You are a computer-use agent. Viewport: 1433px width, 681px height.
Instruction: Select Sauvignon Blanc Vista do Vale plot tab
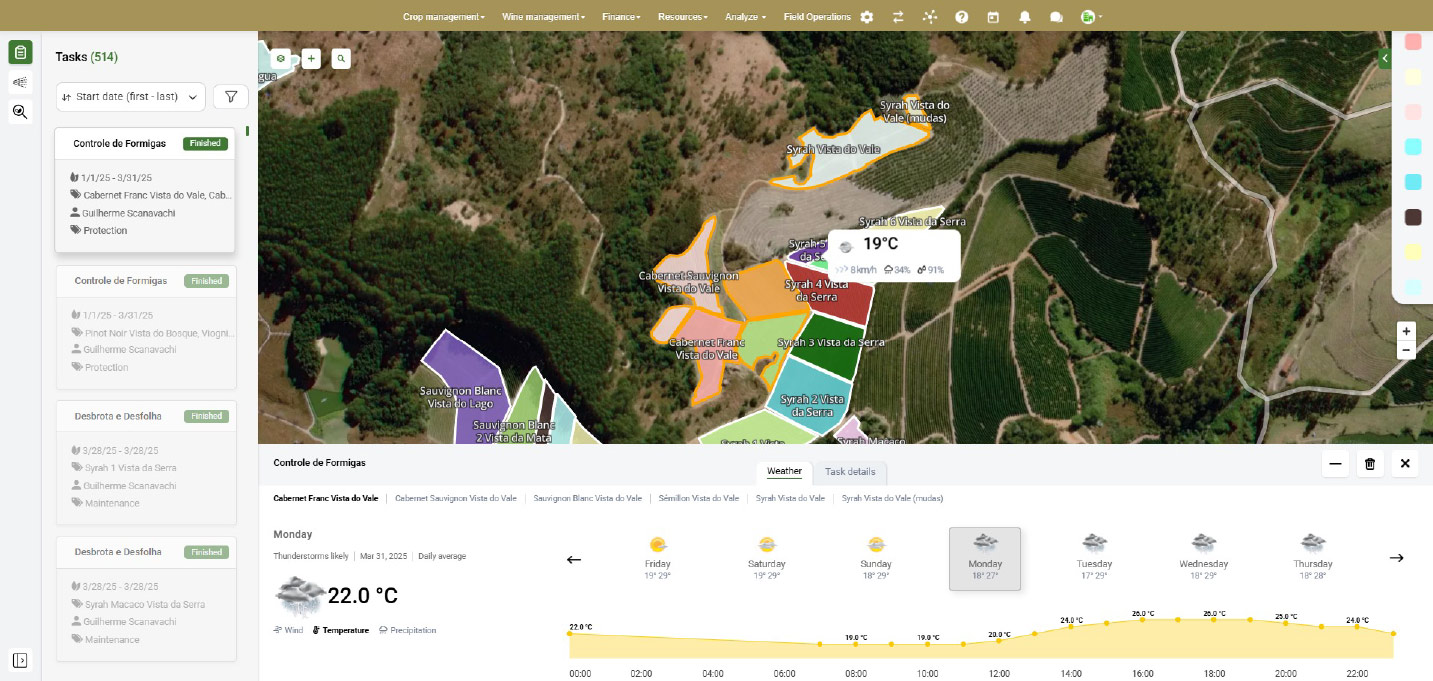[x=587, y=498]
